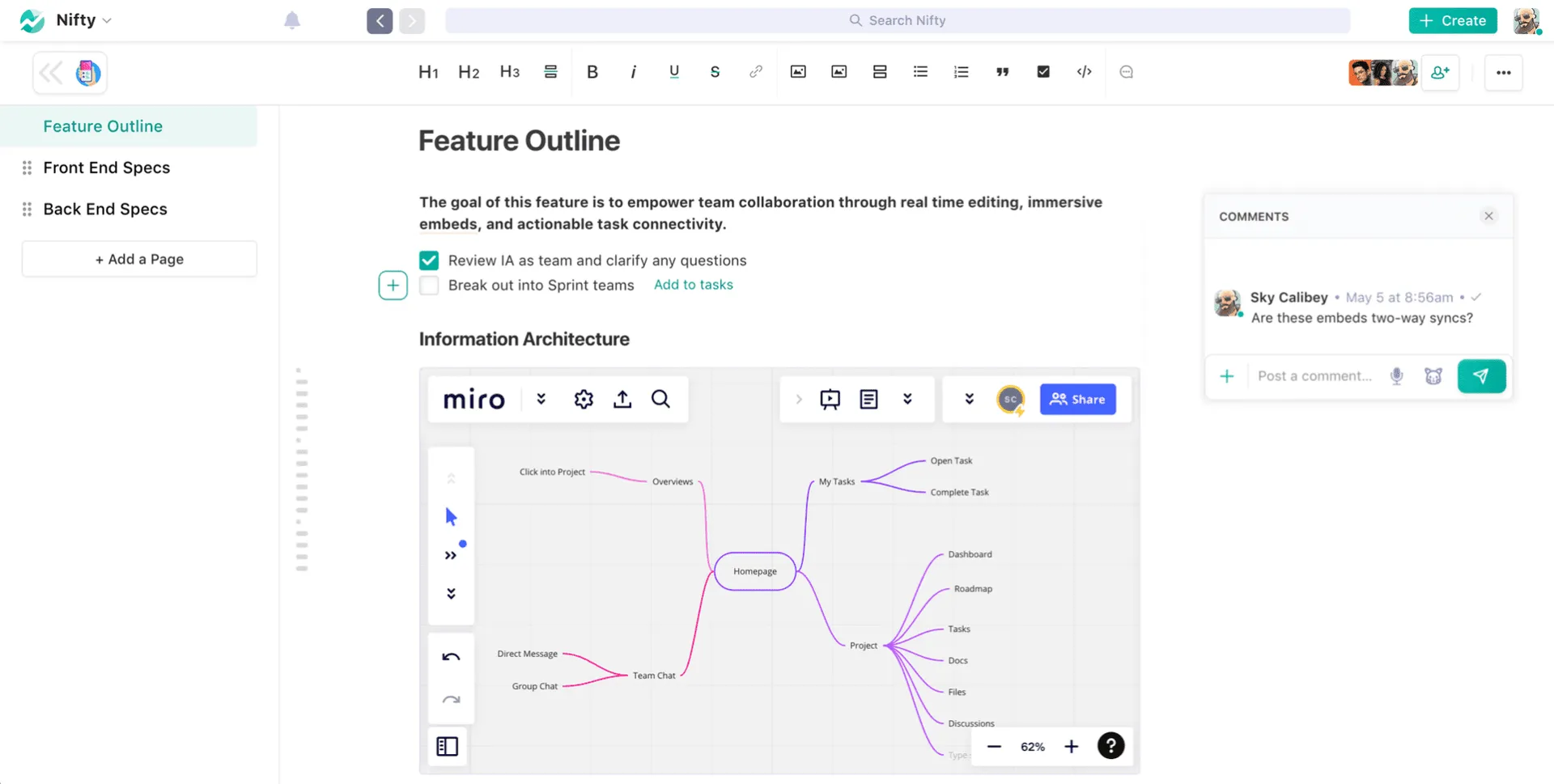The image size is (1554, 784).
Task: Expand the frames dropdown in the embedded Miro toolbar
Action: [906, 399]
